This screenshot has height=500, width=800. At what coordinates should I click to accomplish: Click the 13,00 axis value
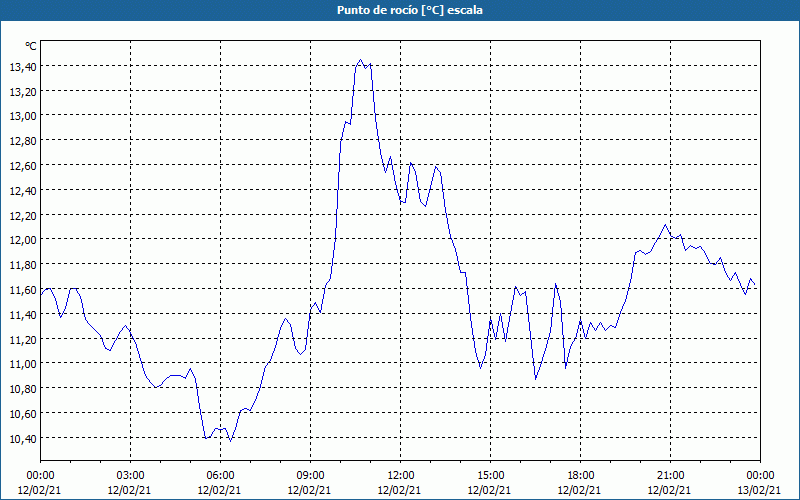pyautogui.click(x=23, y=116)
